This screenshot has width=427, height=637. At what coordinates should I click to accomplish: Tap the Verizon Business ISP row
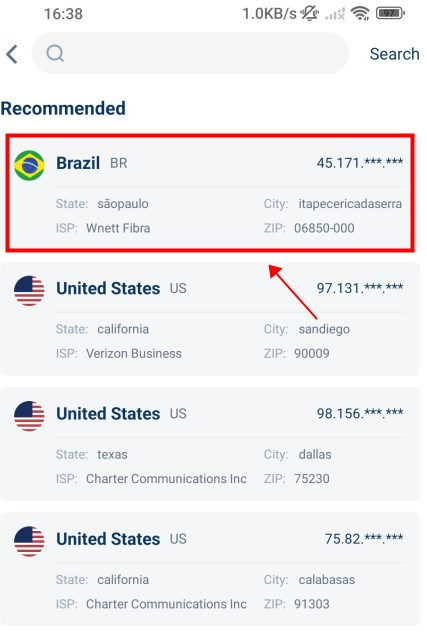119,353
